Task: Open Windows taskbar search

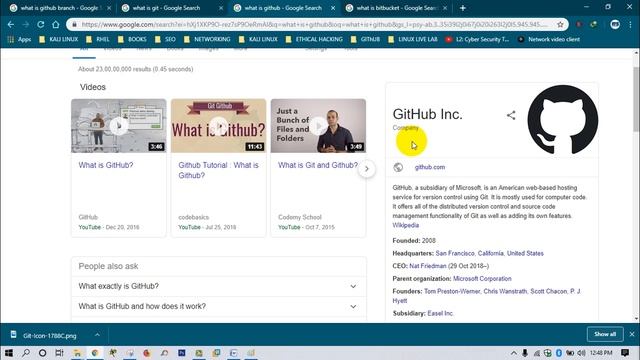Action: [26, 353]
